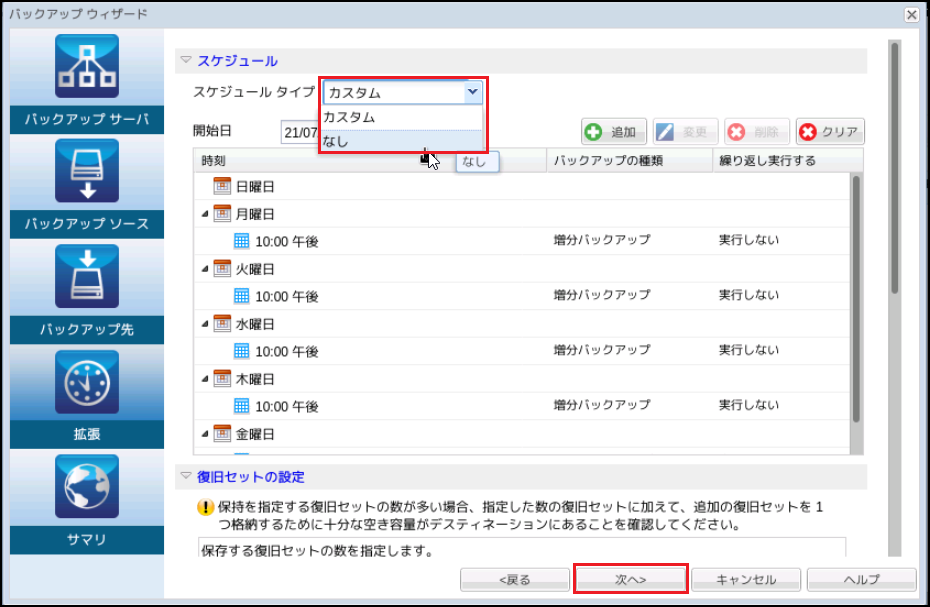
Task: Click the wizard page vertical scrollbar
Action: click(x=895, y=166)
